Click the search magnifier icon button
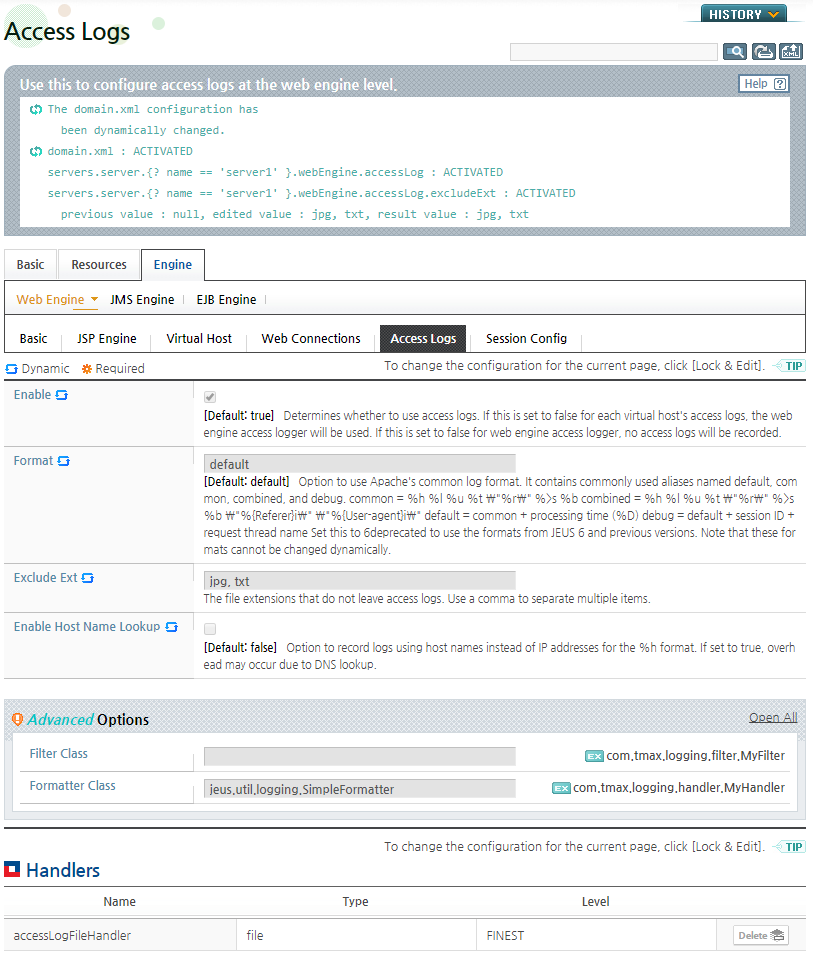 point(735,52)
